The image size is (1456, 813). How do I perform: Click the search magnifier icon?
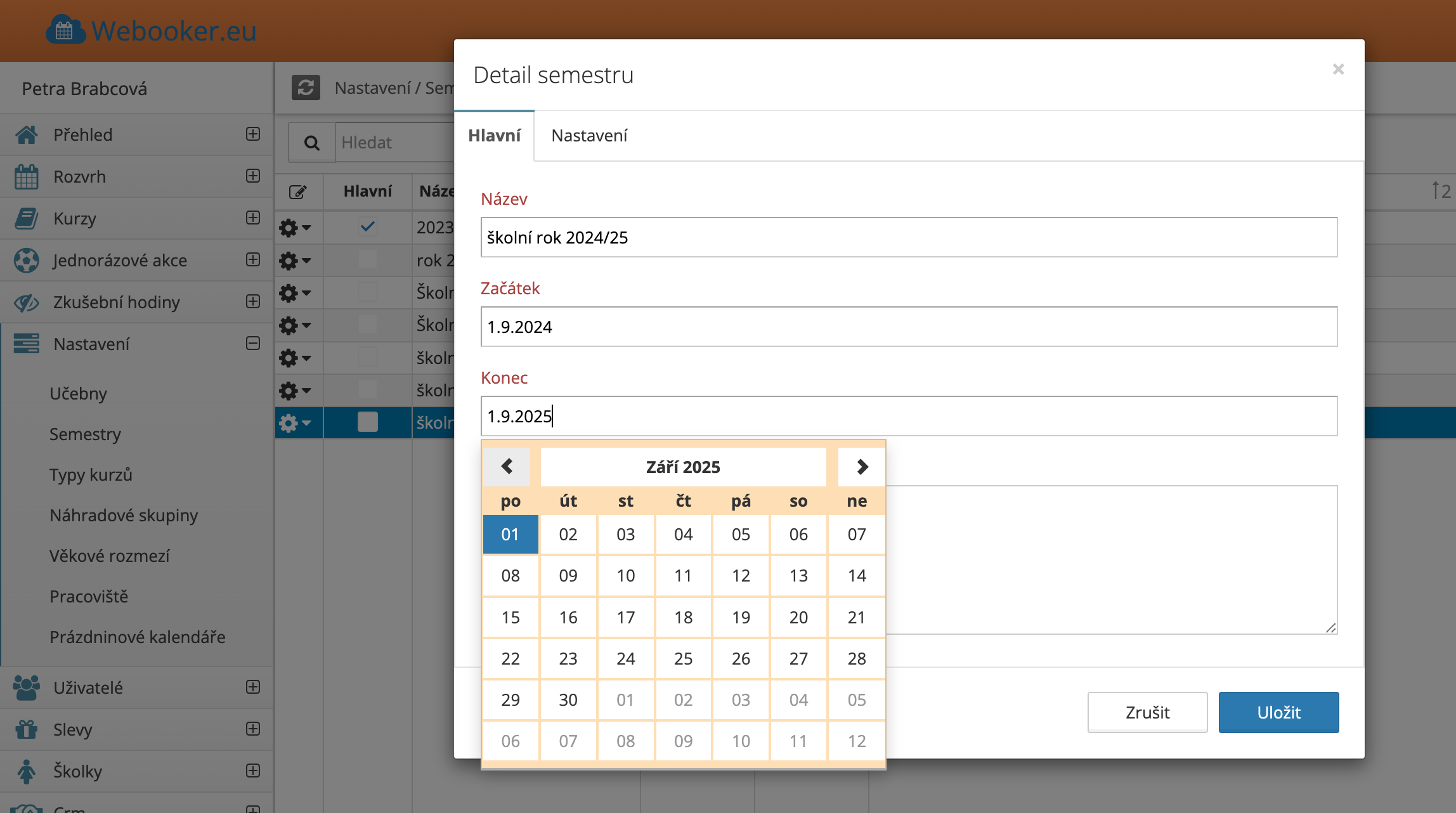(311, 143)
